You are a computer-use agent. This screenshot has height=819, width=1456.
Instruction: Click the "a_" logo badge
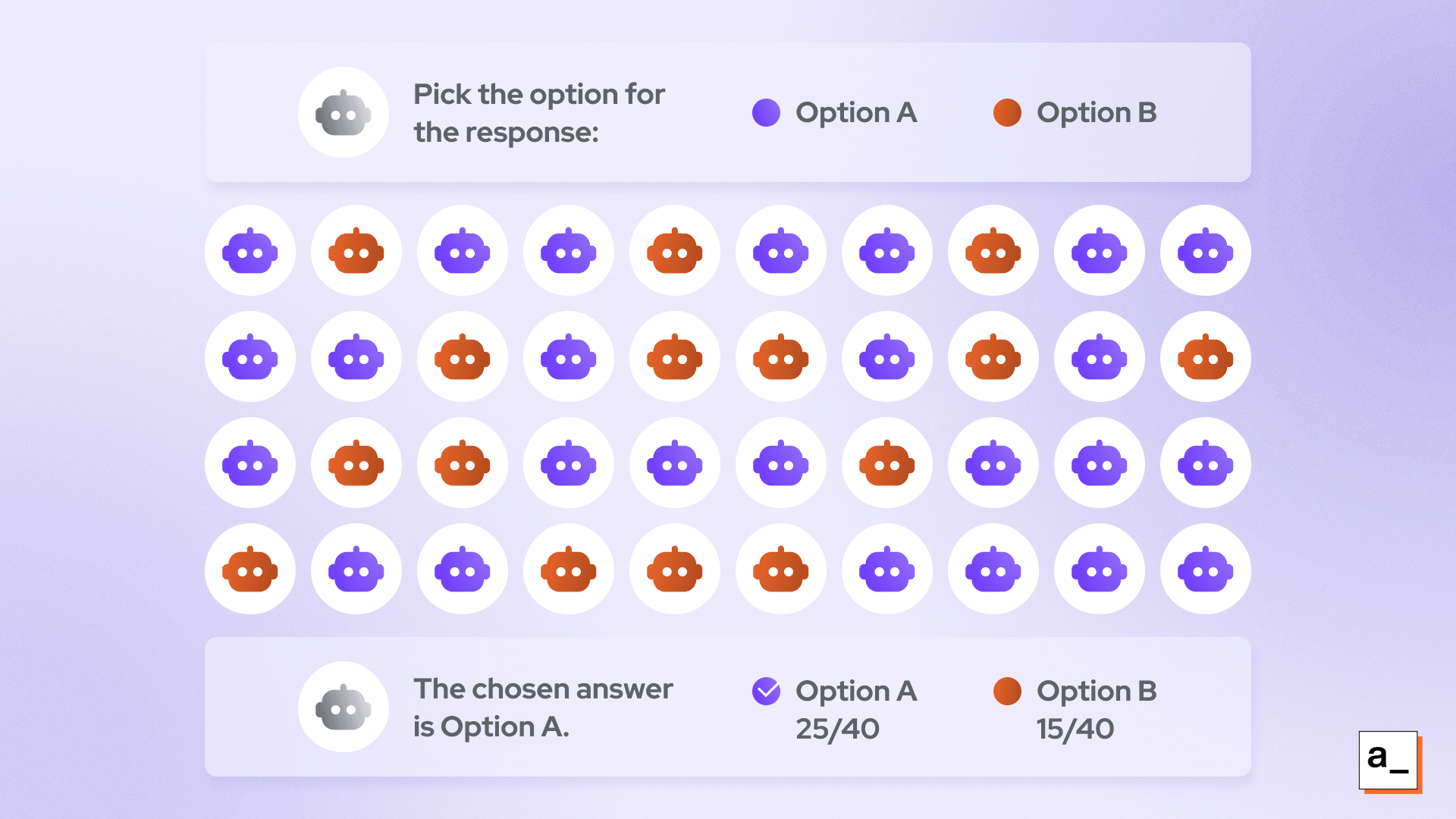1389,761
